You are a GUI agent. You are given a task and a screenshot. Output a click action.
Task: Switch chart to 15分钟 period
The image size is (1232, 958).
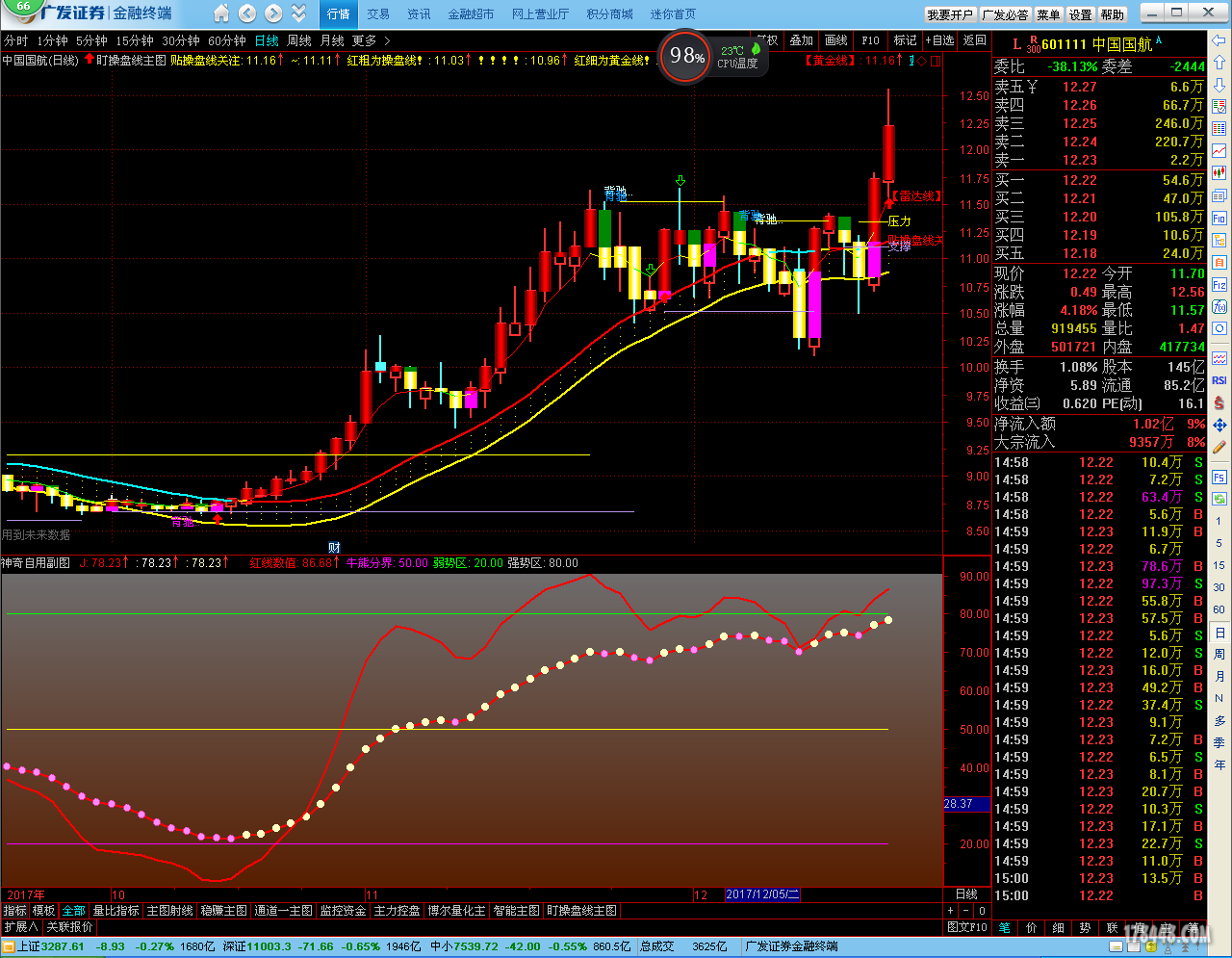pos(135,40)
